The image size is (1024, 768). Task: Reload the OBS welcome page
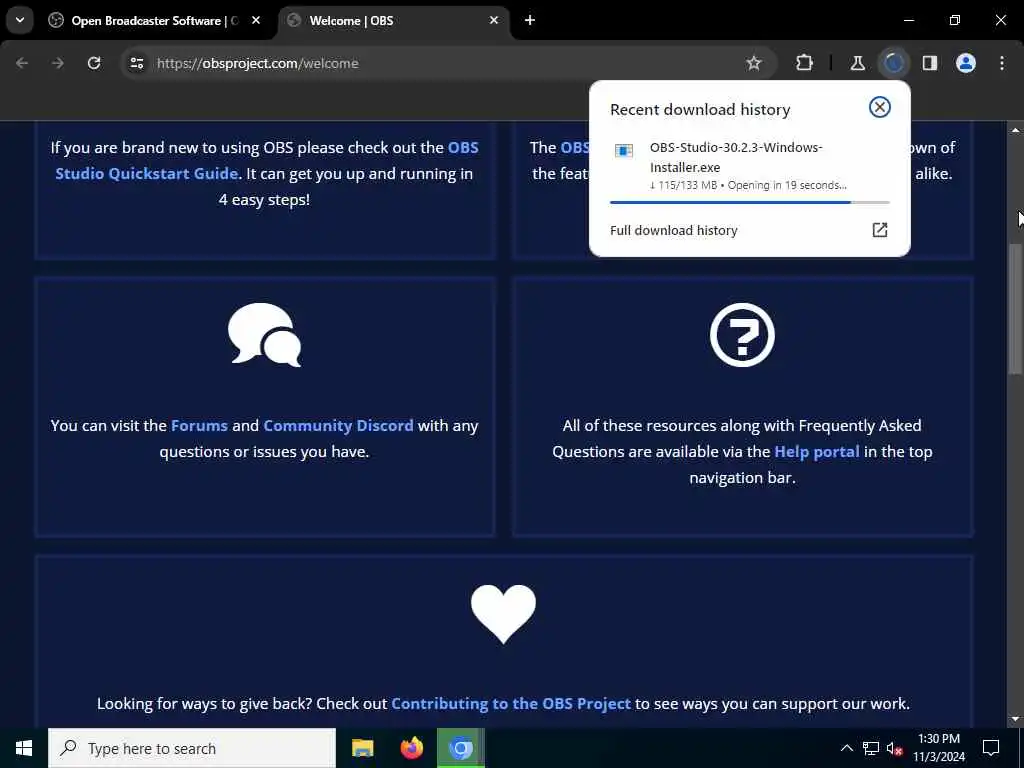pos(94,63)
